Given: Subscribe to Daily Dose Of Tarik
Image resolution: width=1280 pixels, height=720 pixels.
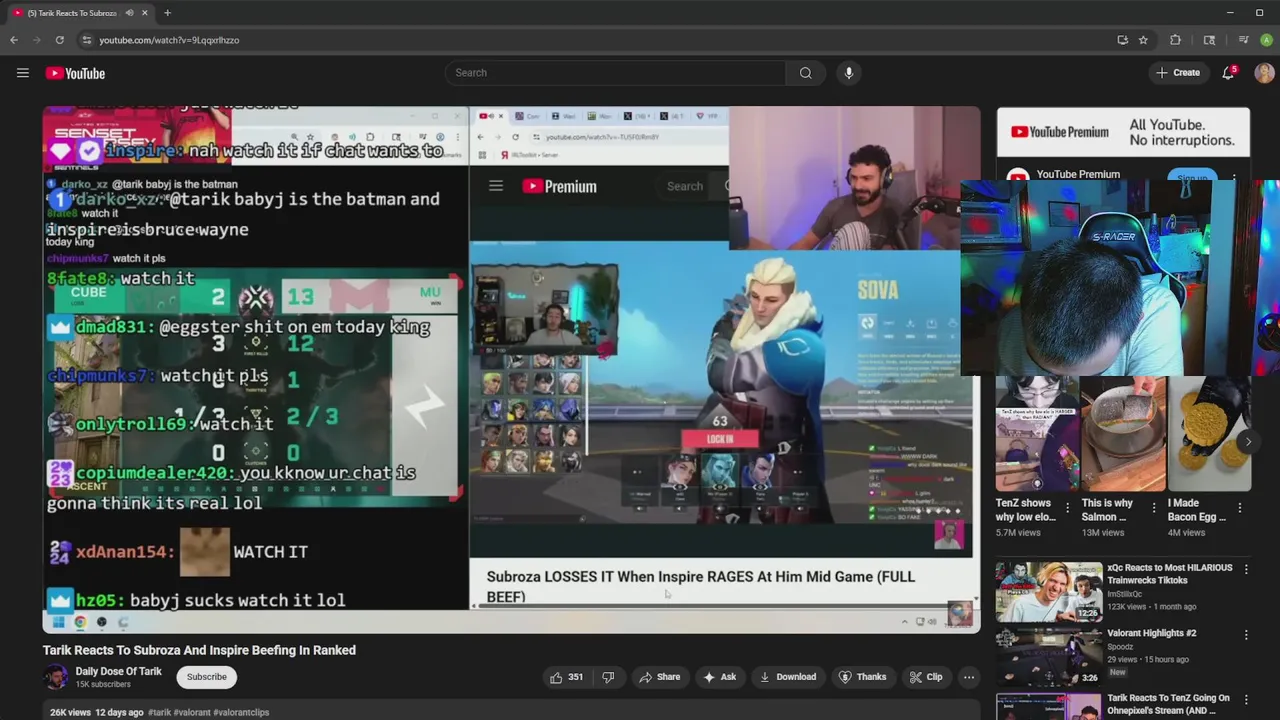Looking at the screenshot, I should (207, 677).
